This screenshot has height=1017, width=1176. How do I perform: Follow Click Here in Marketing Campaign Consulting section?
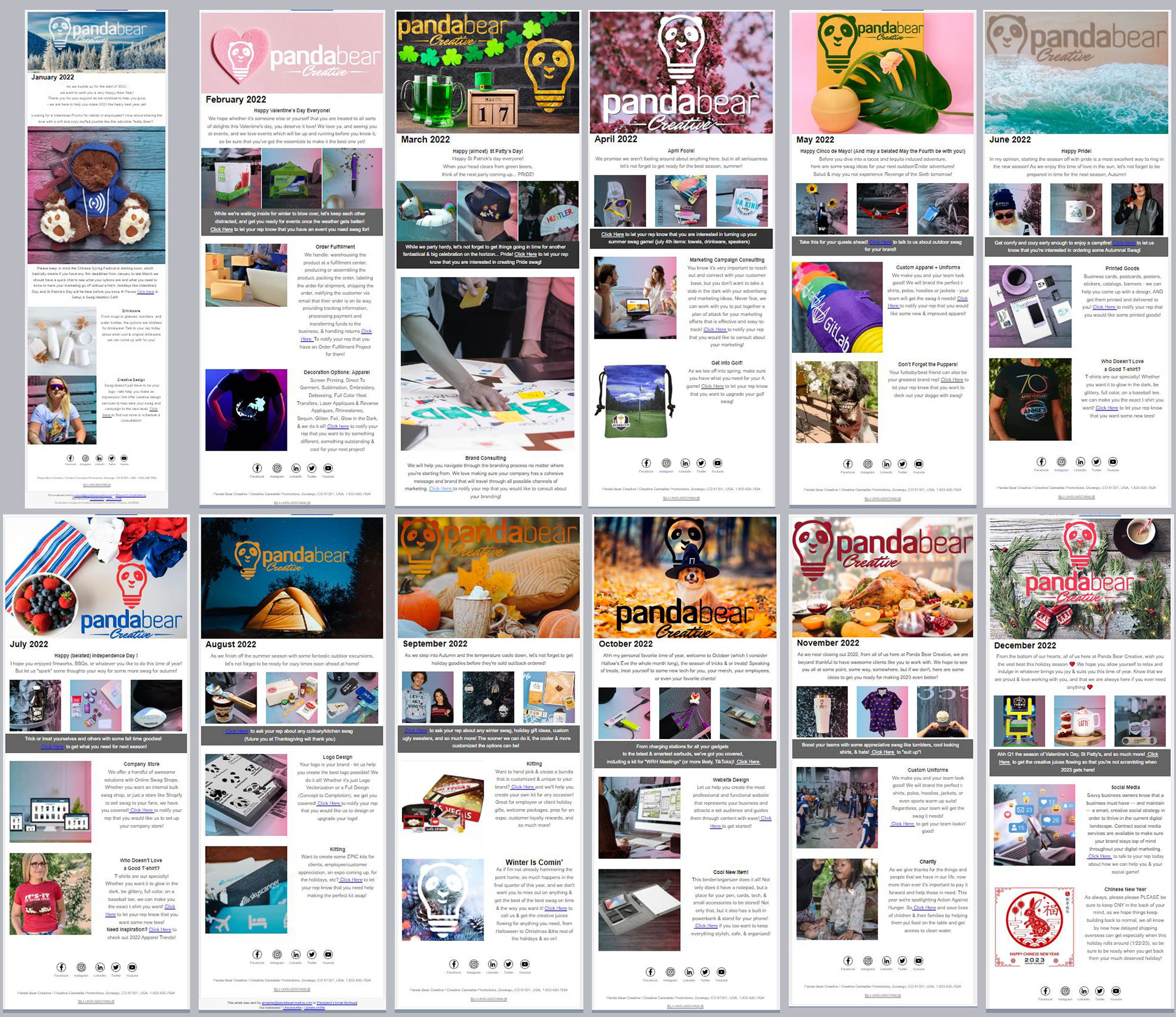click(x=715, y=329)
